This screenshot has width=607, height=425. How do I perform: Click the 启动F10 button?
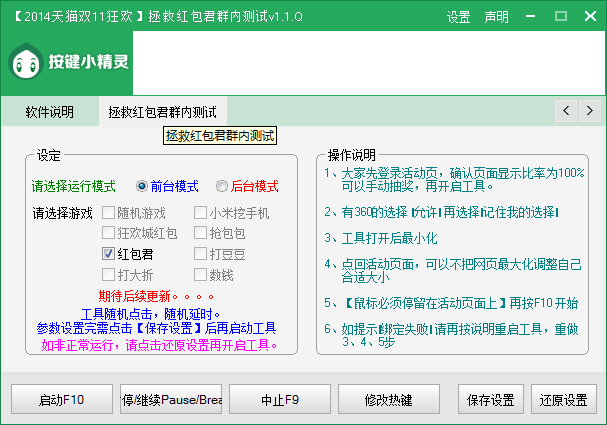click(x=62, y=399)
